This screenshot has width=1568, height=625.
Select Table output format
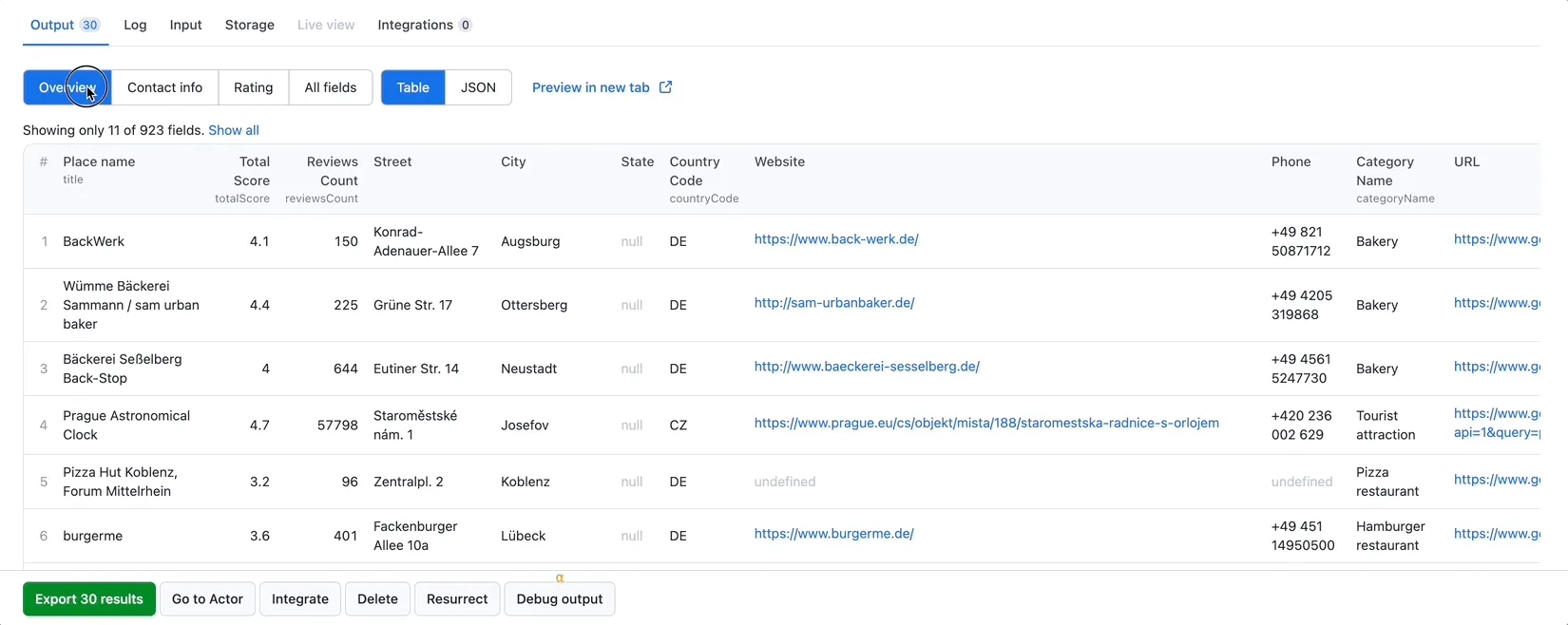[x=412, y=87]
